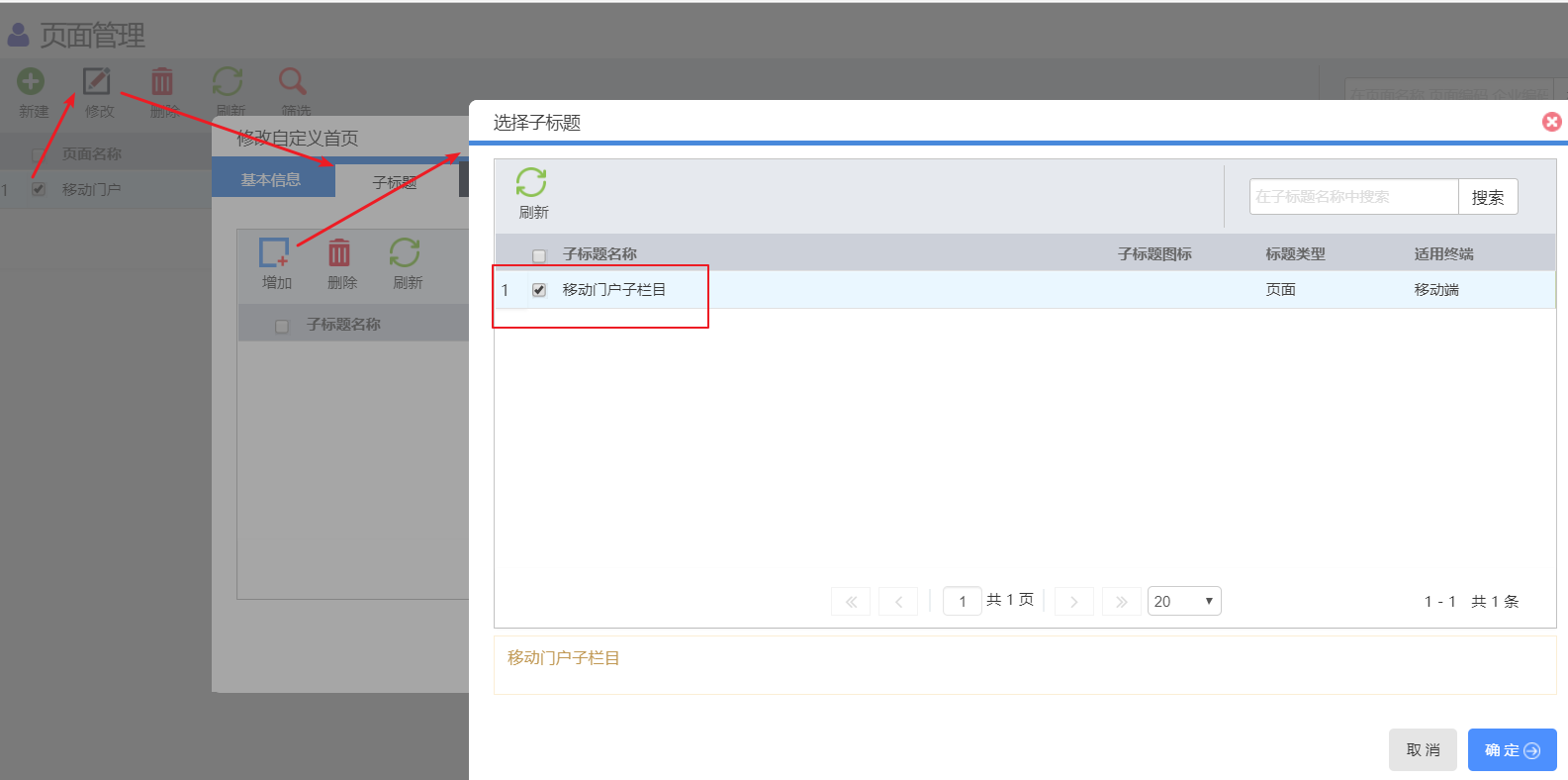Click the subtitle name search input field
The width and height of the screenshot is (1568, 780).
(1352, 197)
